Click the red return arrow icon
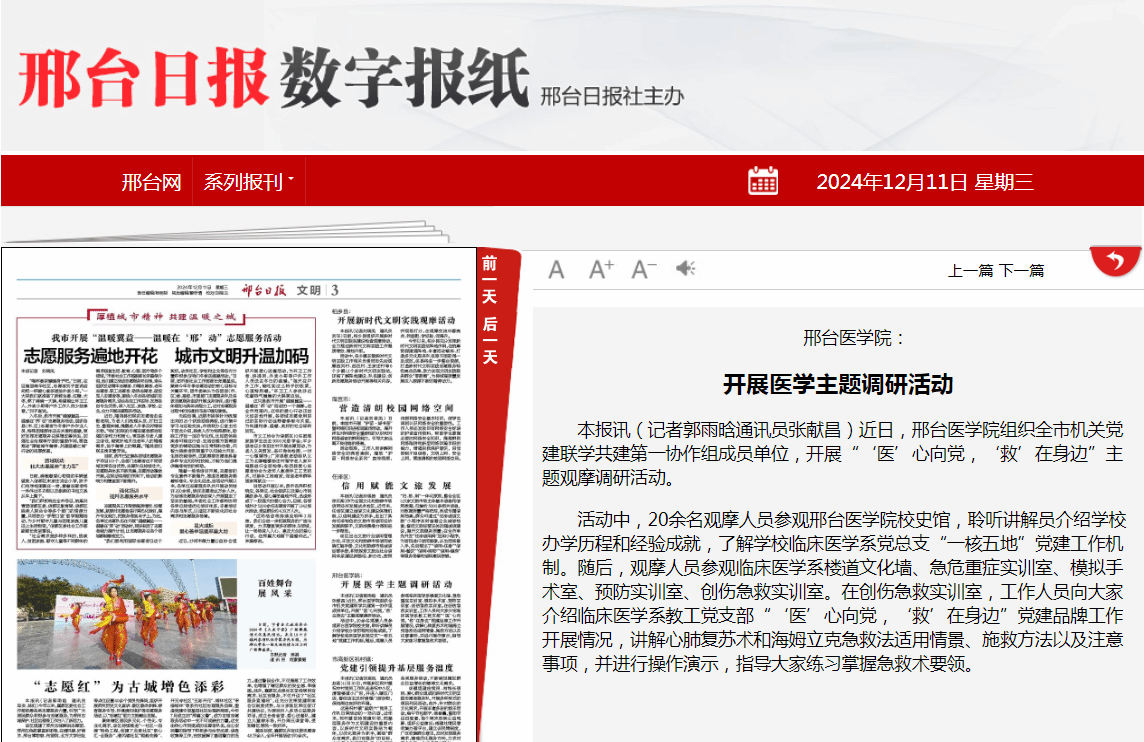1144x742 pixels. point(1115,262)
